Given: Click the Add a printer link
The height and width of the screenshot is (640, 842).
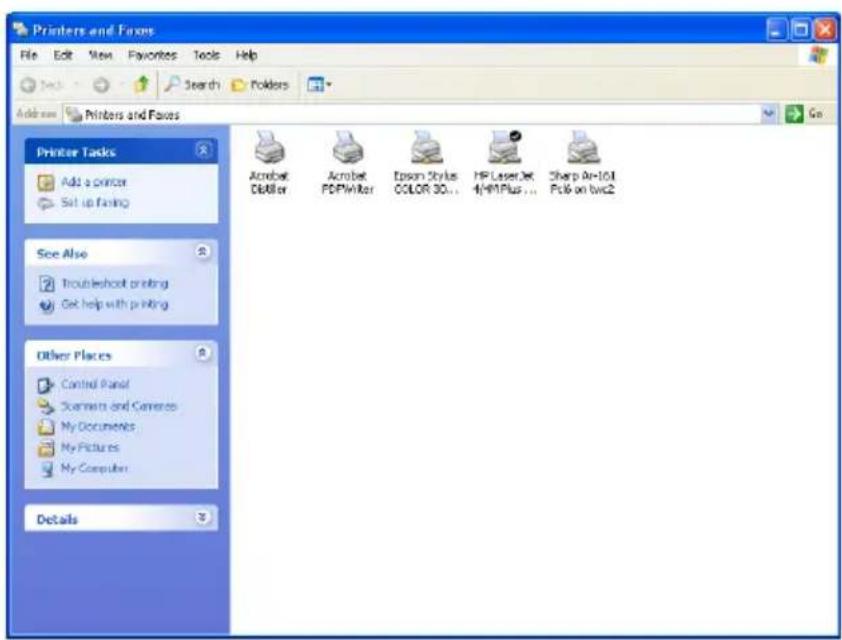Looking at the screenshot, I should pos(94,182).
